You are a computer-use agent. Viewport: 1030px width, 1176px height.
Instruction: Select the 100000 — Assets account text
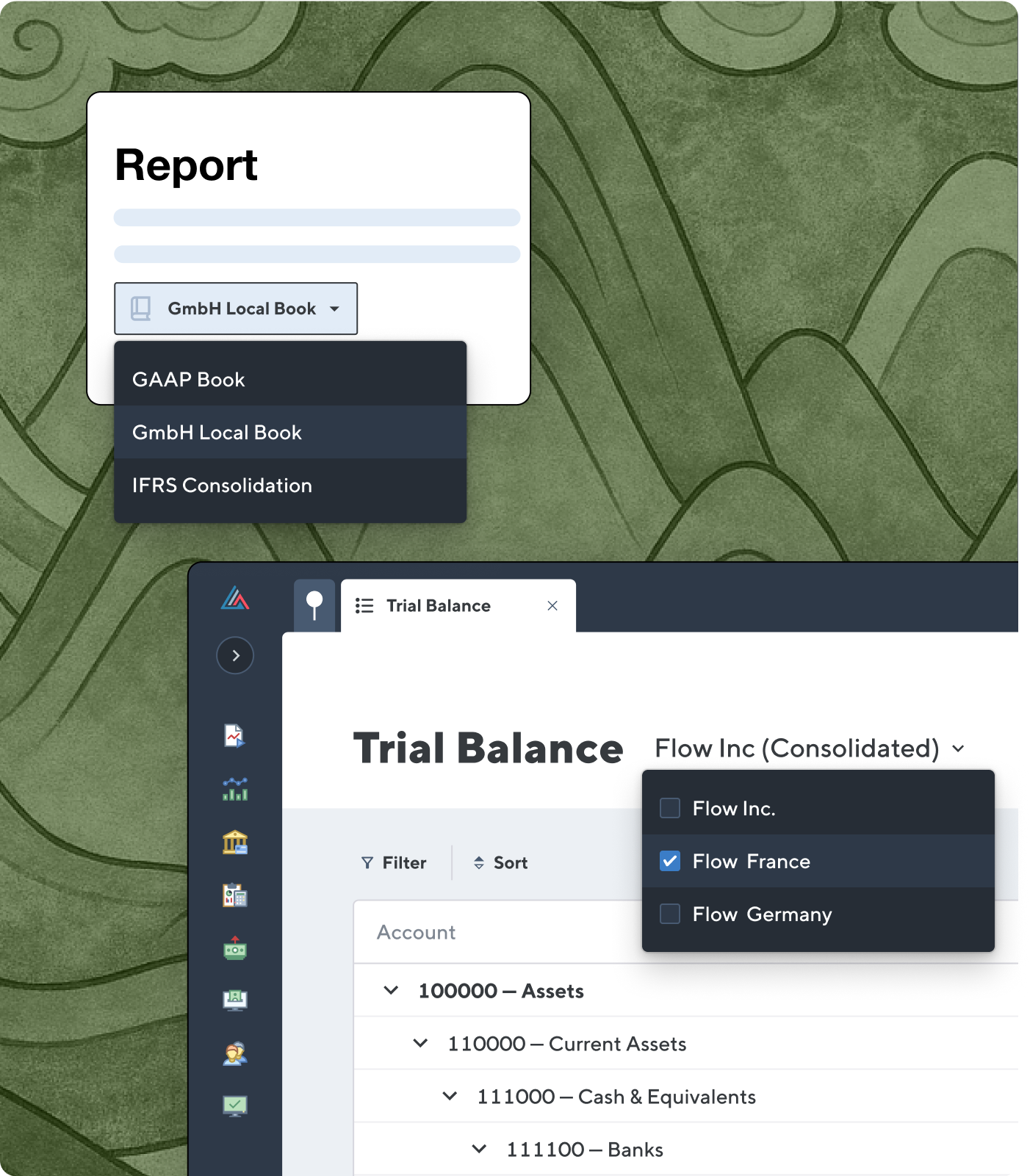501,991
